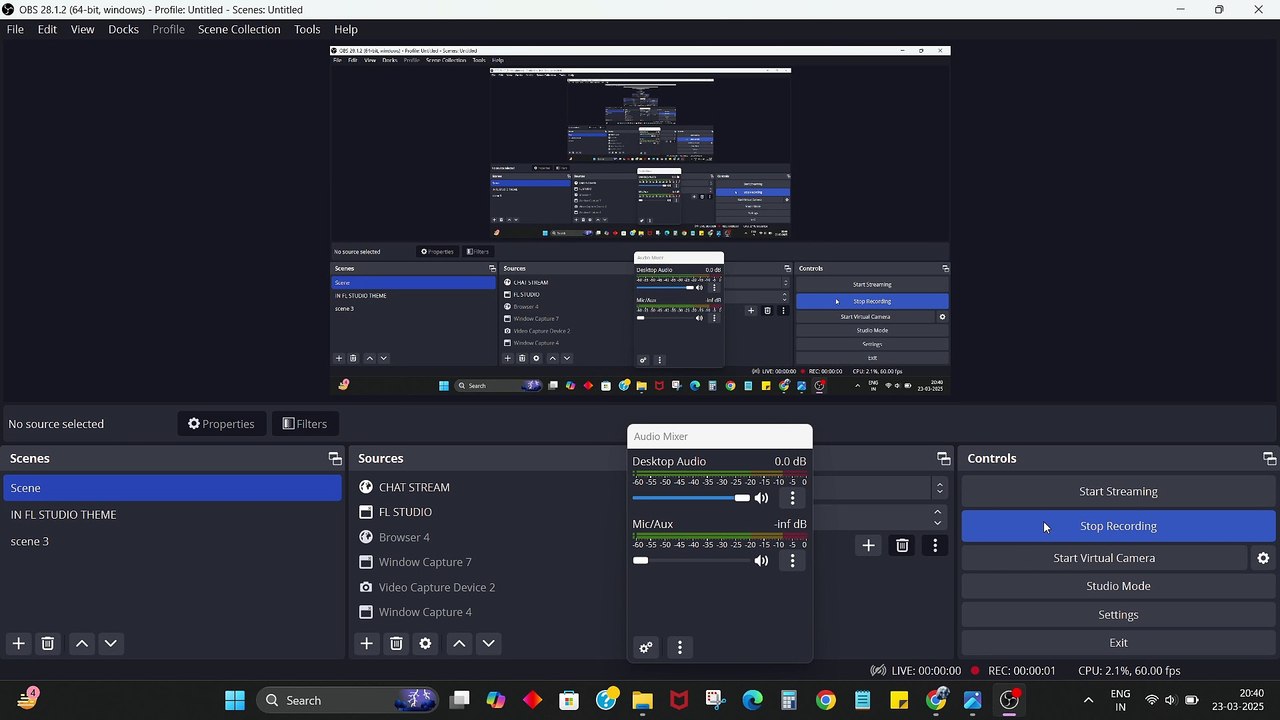The image size is (1280, 720).
Task: Click Start Streaming button
Action: (1118, 491)
